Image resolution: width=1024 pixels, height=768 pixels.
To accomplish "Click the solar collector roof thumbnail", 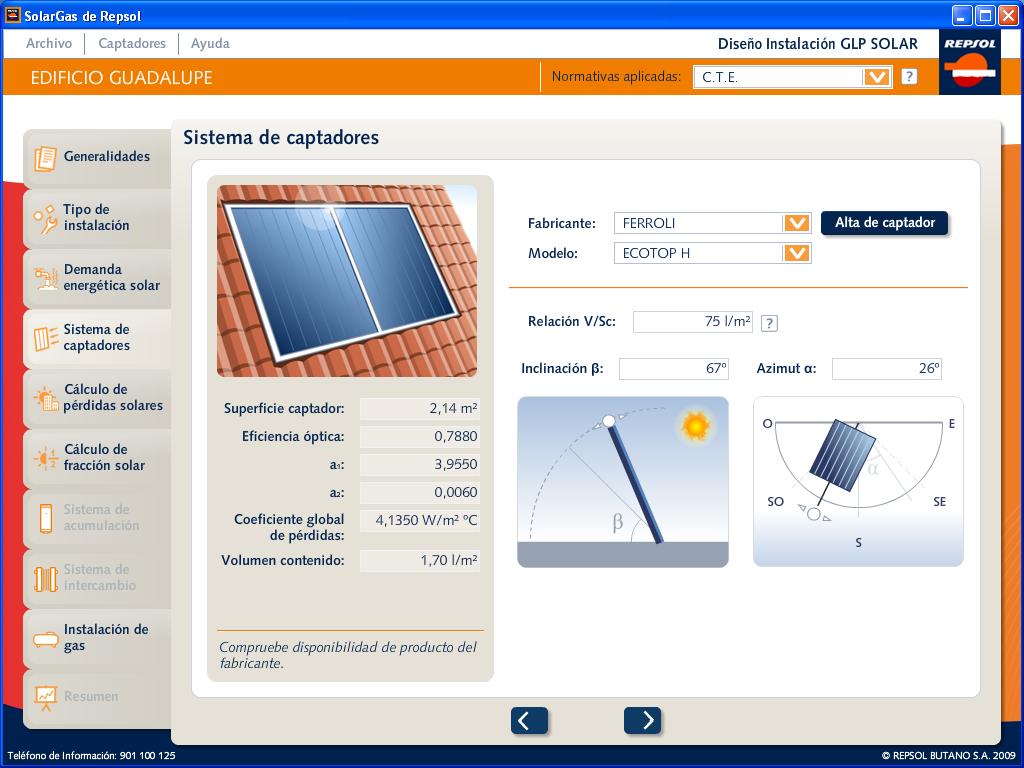I will pyautogui.click(x=347, y=281).
